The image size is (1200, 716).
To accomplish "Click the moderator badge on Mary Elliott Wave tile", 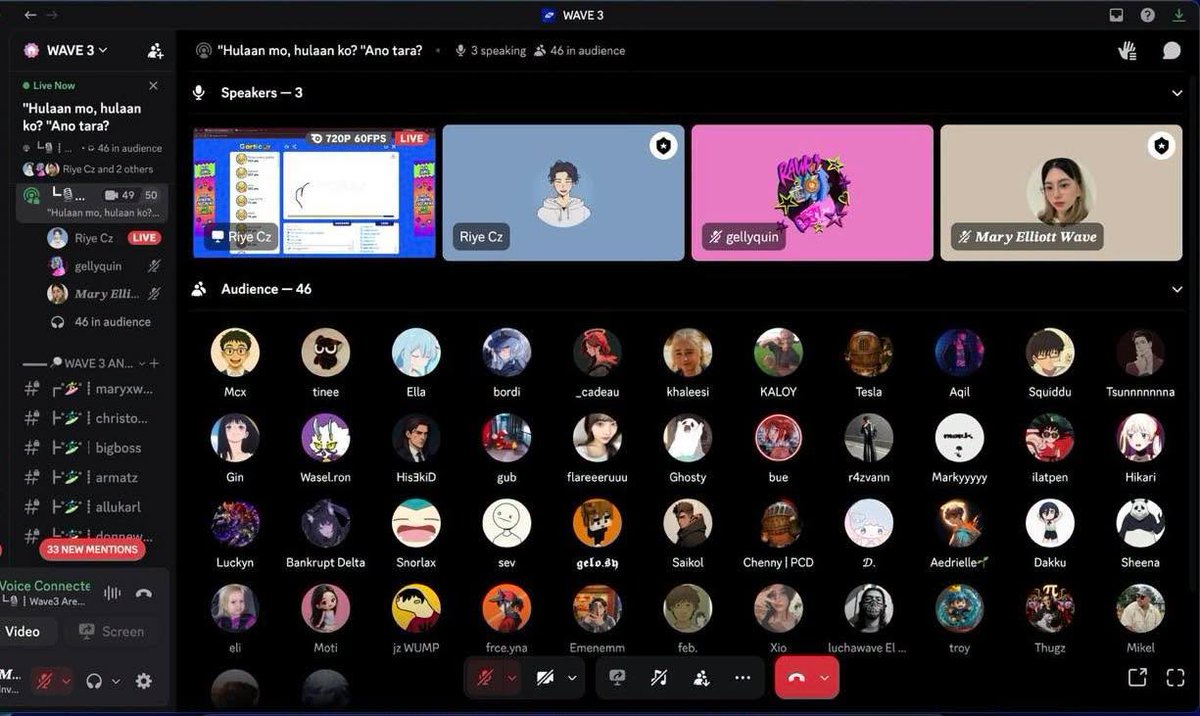I will [1160, 146].
